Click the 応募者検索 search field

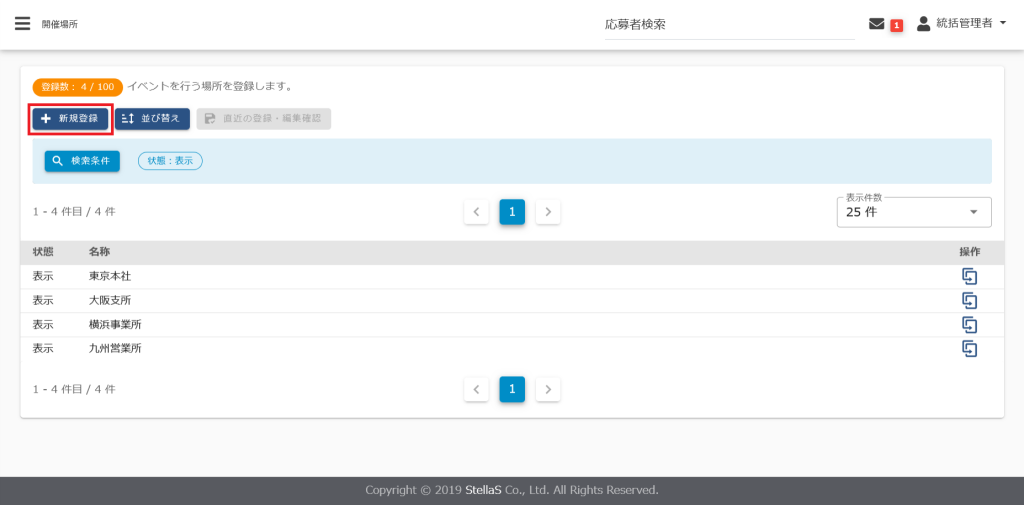[728, 25]
